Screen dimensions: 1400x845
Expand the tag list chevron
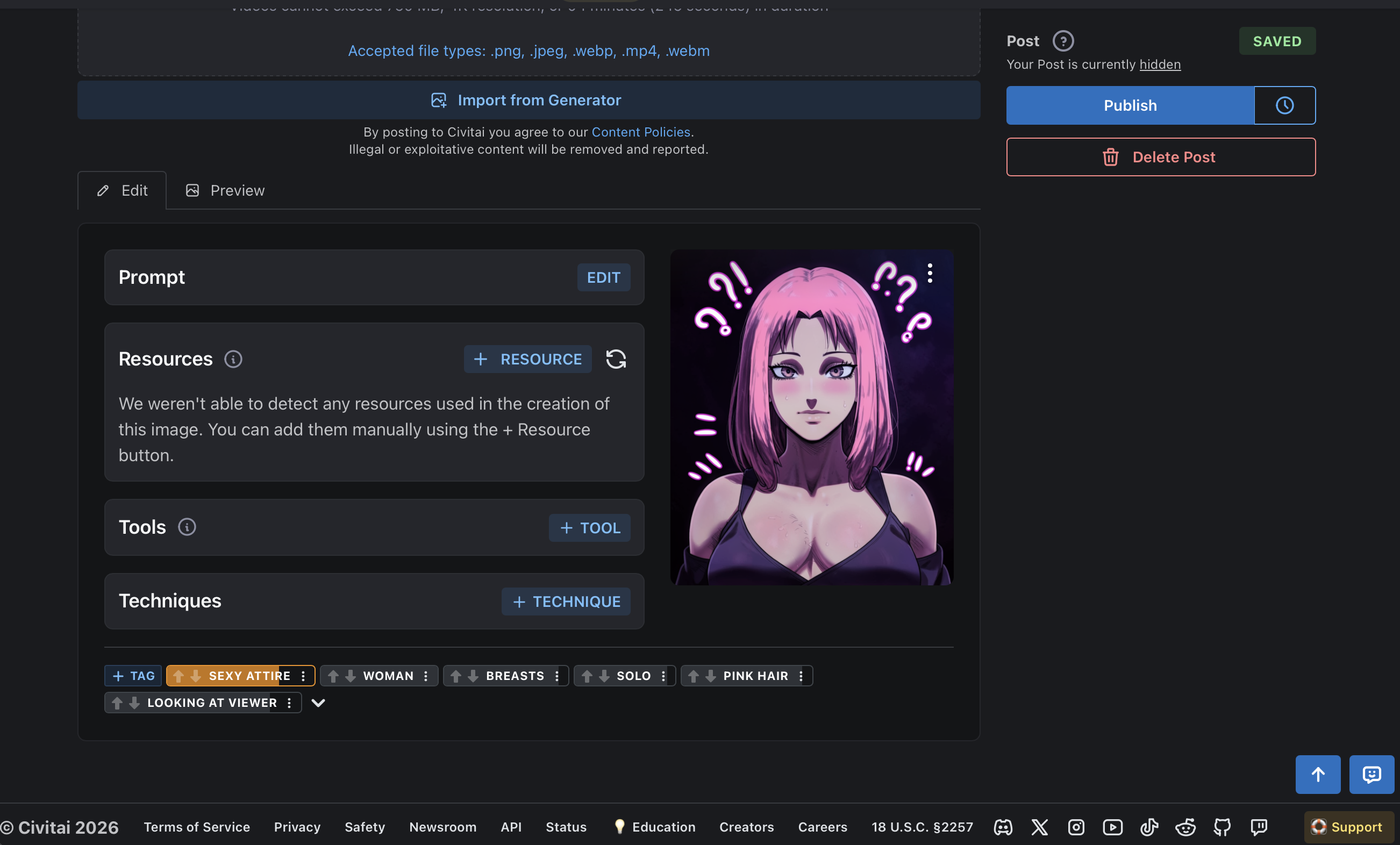click(x=318, y=703)
